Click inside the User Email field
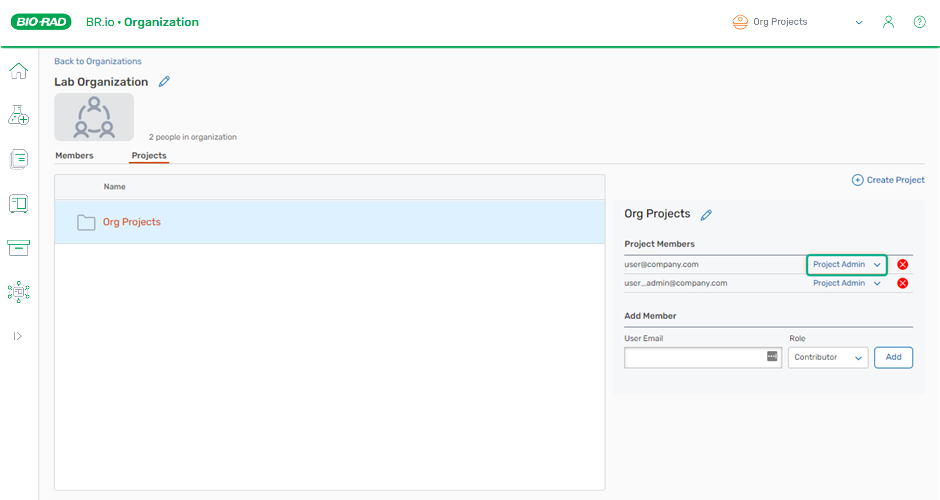This screenshot has height=500, width=940. tap(694, 358)
